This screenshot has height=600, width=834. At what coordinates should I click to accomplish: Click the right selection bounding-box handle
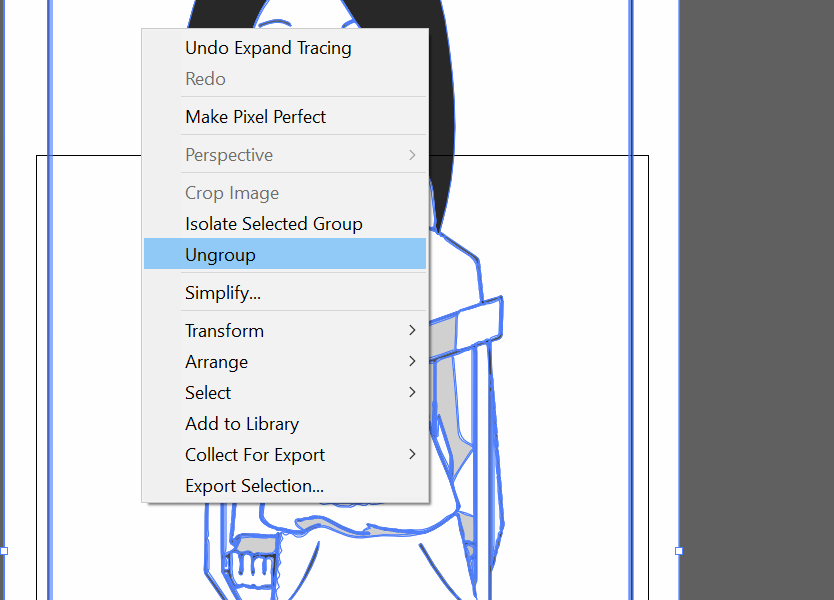pos(679,551)
